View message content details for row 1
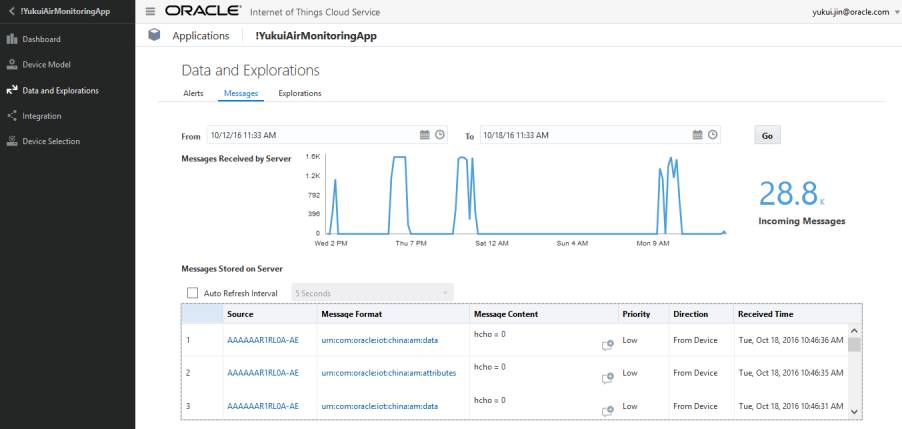This screenshot has height=429, width=902. [607, 345]
